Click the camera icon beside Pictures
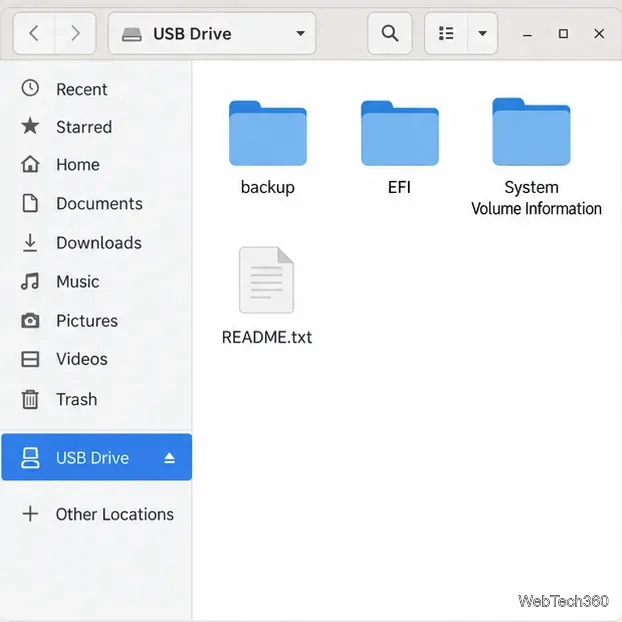This screenshot has width=622, height=622. tap(30, 320)
